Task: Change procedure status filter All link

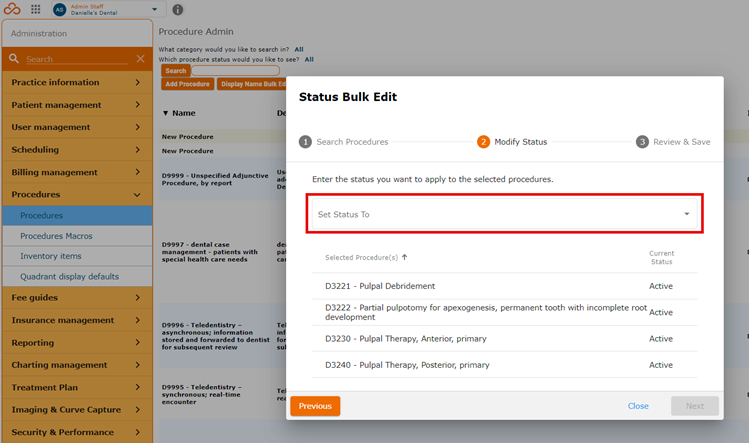Action: (310, 59)
